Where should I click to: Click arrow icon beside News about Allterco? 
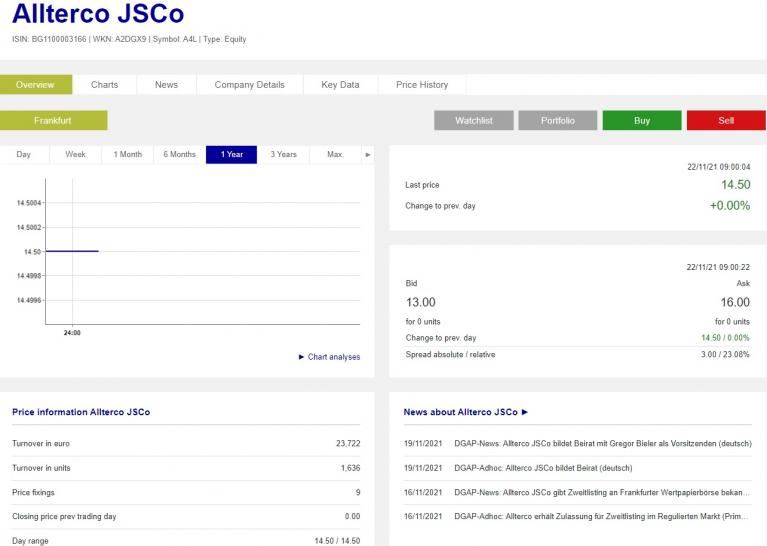click(x=524, y=412)
